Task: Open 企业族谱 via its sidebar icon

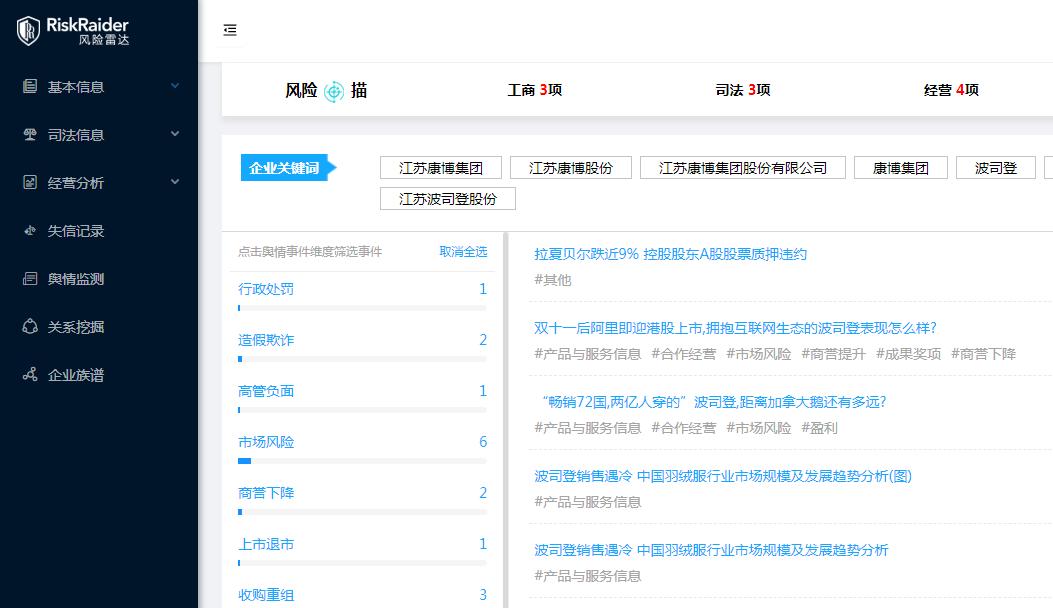Action: 29,374
